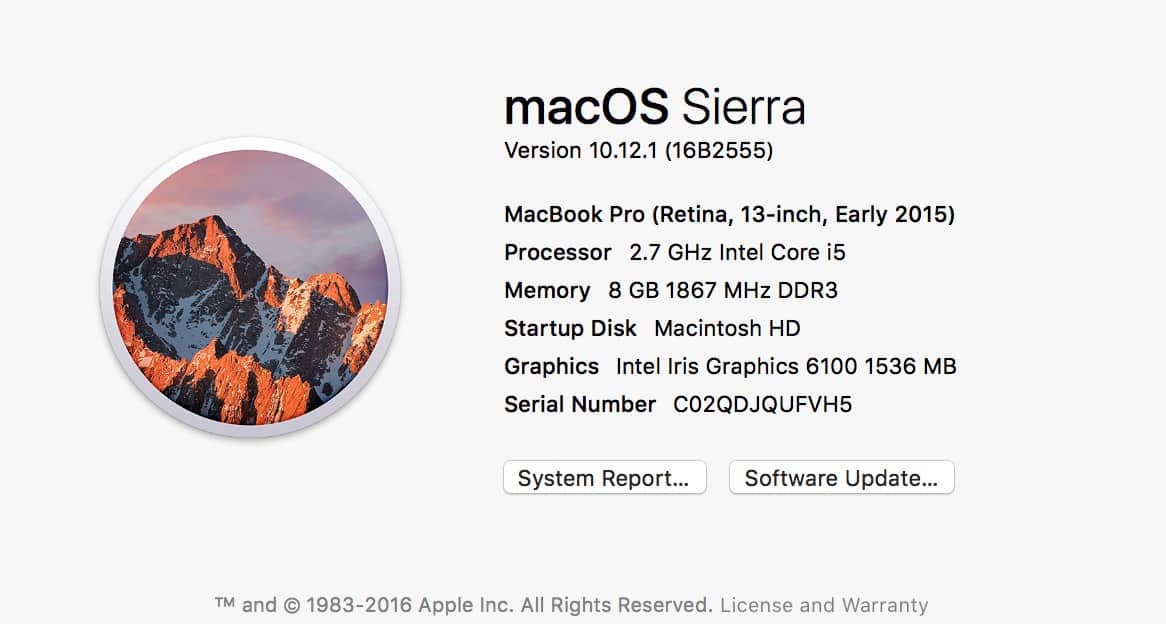The width and height of the screenshot is (1166, 624).
Task: Click the Processor label
Action: coord(558,253)
